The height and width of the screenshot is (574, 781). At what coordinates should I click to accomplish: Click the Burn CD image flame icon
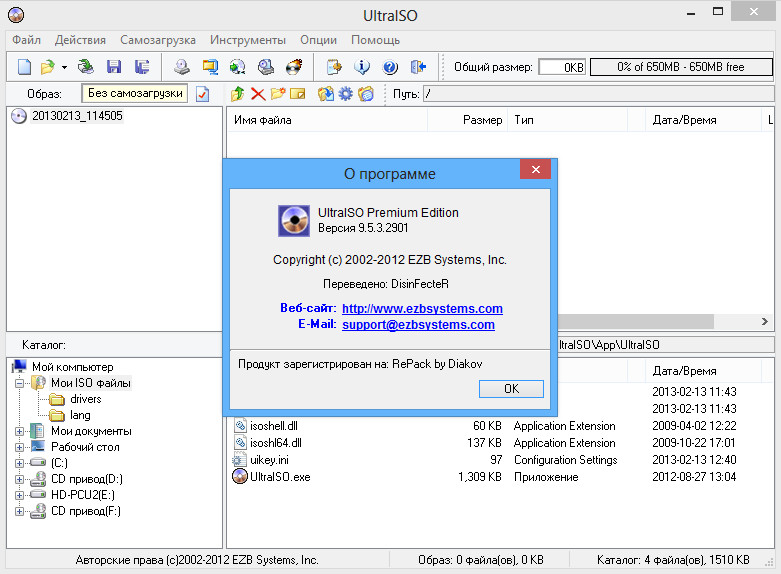tap(294, 67)
